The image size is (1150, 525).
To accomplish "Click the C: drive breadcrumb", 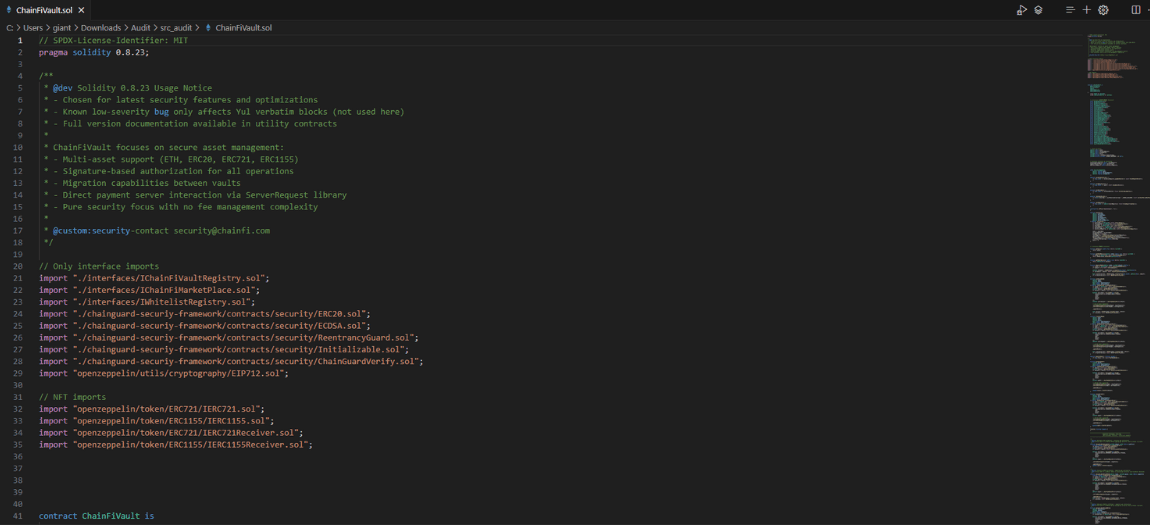I will pos(10,28).
